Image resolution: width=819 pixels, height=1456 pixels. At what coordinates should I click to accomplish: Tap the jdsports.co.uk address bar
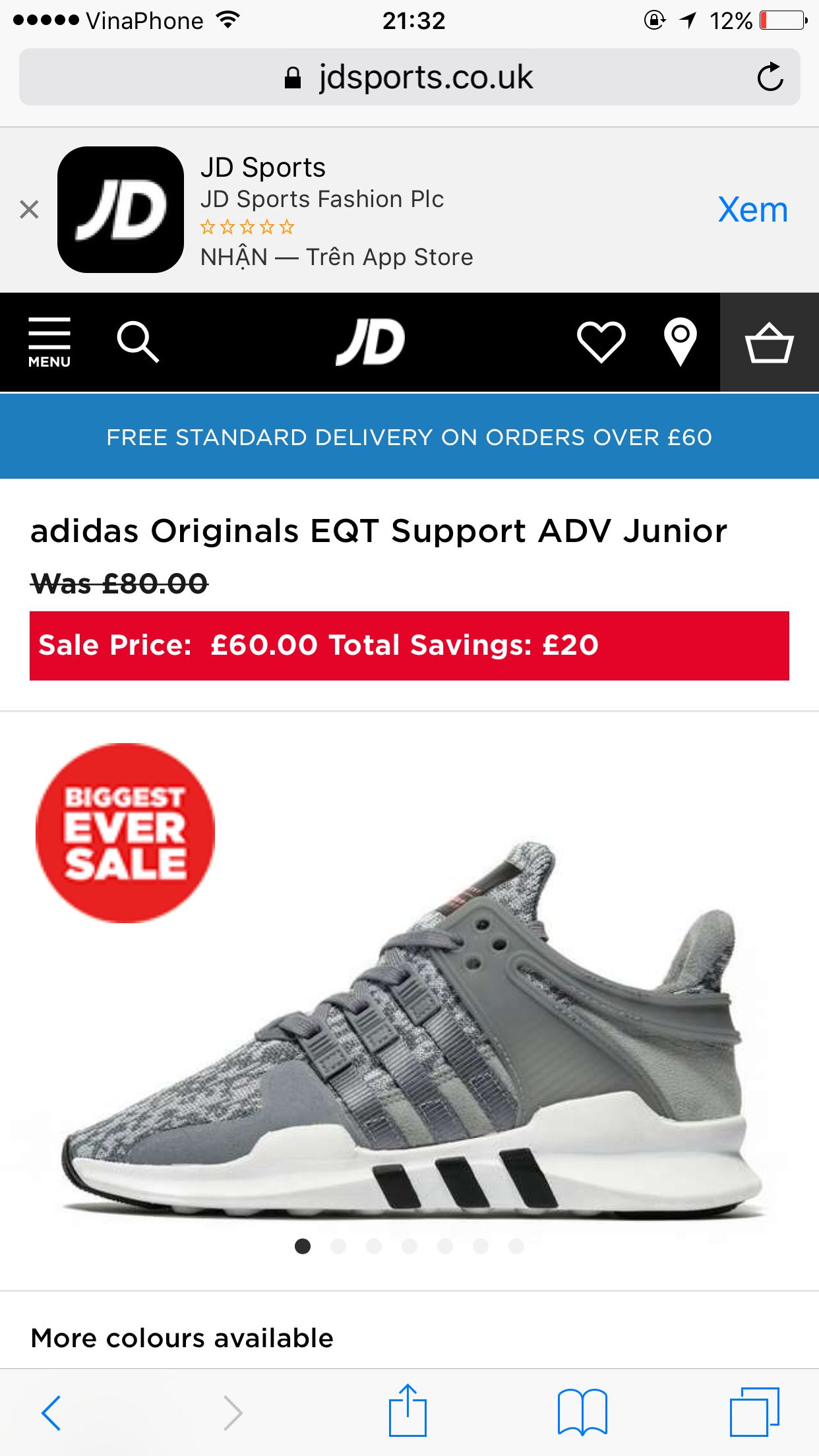coord(409,77)
